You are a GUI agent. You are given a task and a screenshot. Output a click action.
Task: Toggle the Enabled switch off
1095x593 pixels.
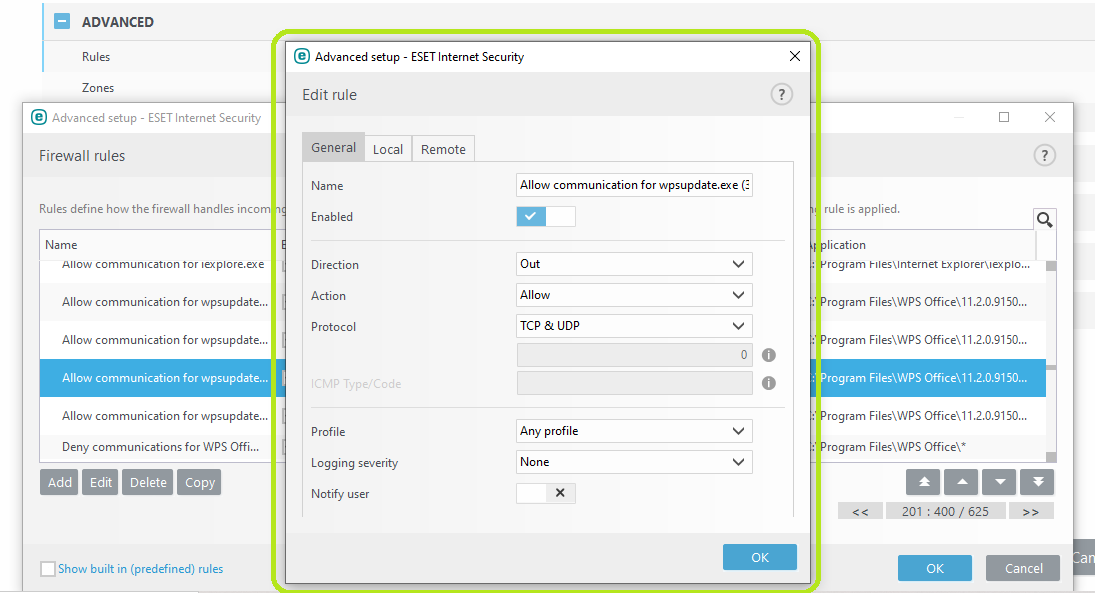click(x=546, y=217)
